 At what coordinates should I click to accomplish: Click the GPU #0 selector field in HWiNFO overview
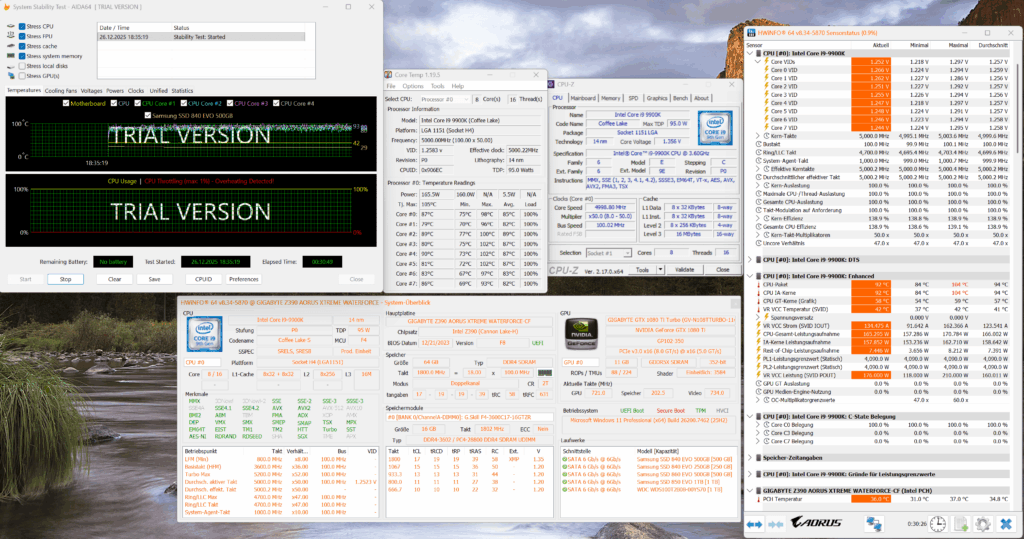[x=581, y=362]
